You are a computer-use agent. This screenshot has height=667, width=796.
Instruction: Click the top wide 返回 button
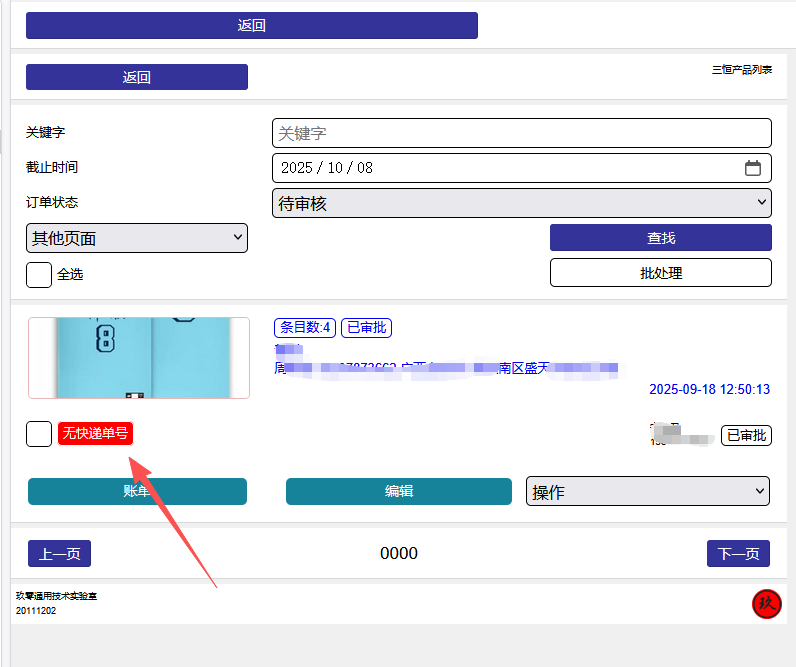click(251, 26)
